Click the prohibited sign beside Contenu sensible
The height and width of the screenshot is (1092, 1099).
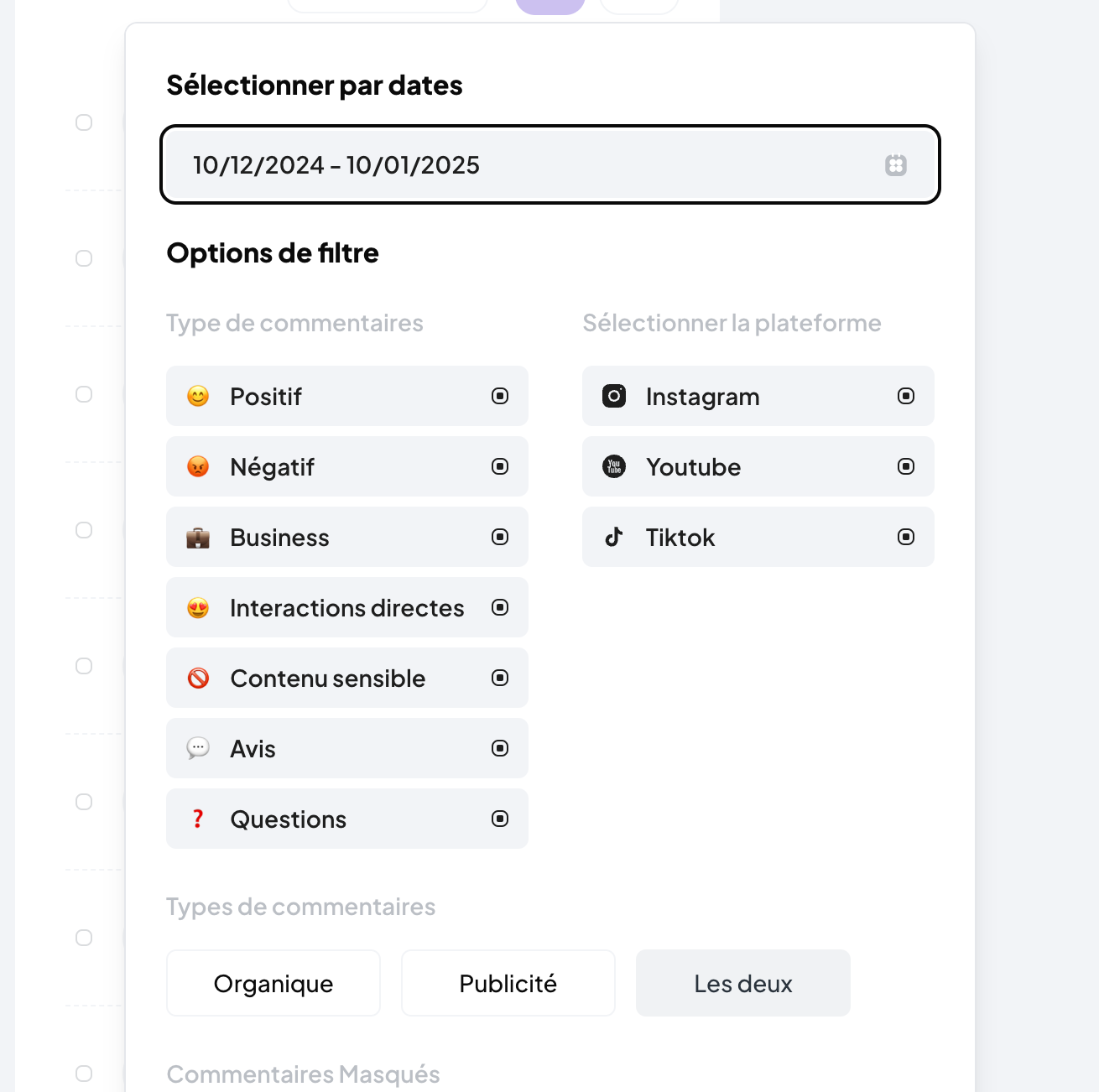(198, 678)
